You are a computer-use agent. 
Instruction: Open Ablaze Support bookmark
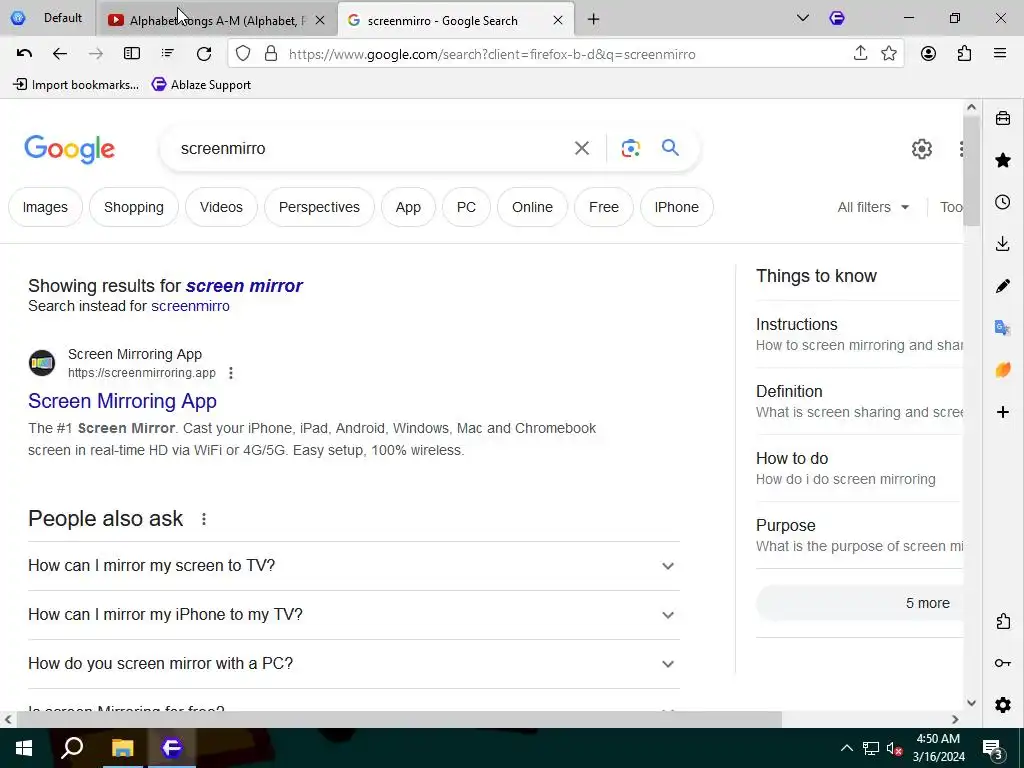201,84
